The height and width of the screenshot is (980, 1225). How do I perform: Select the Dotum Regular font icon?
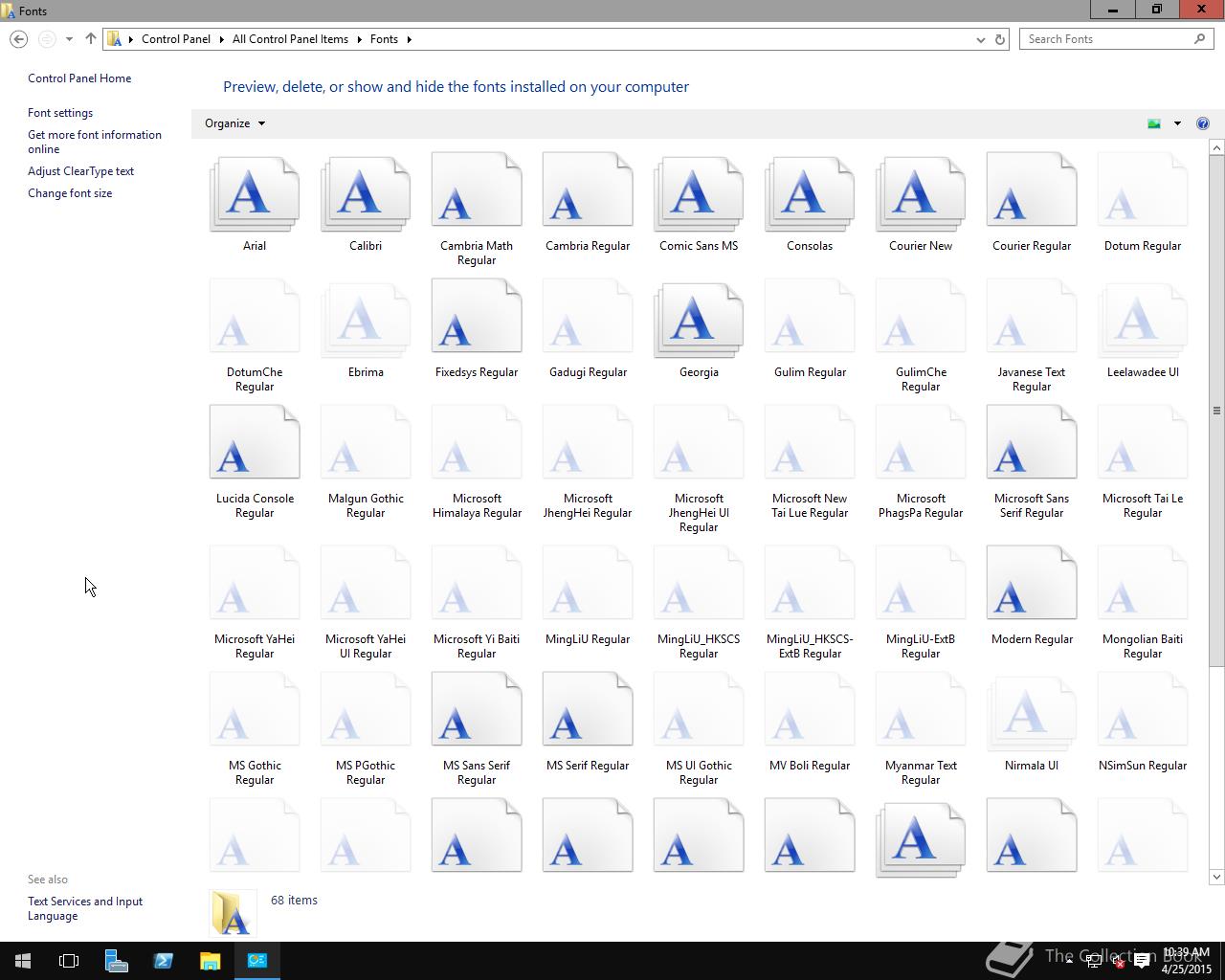[1143, 189]
